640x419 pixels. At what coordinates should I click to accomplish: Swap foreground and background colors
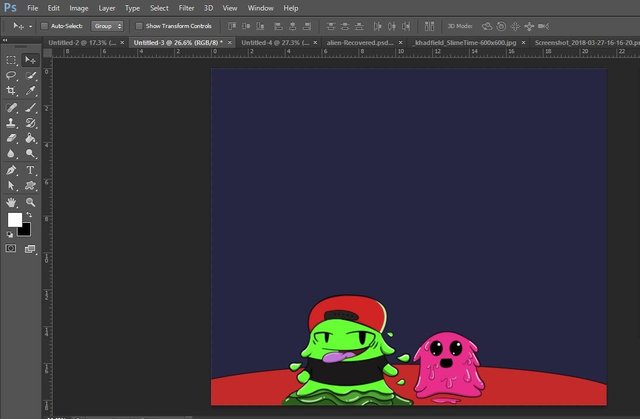click(29, 215)
